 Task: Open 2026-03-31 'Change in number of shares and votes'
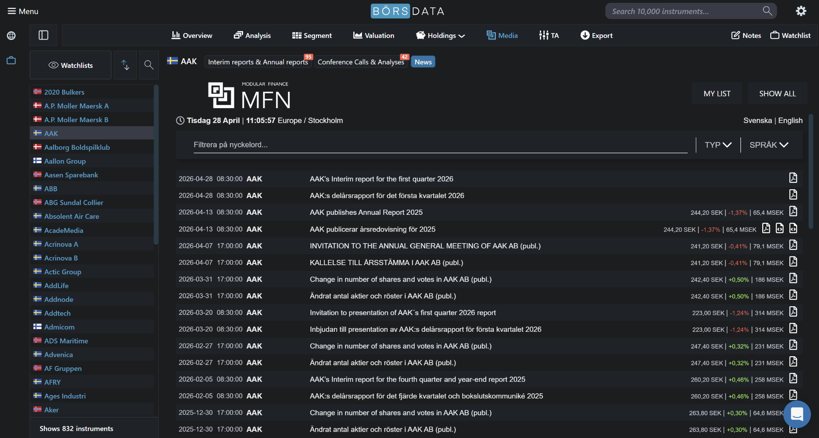coord(401,279)
